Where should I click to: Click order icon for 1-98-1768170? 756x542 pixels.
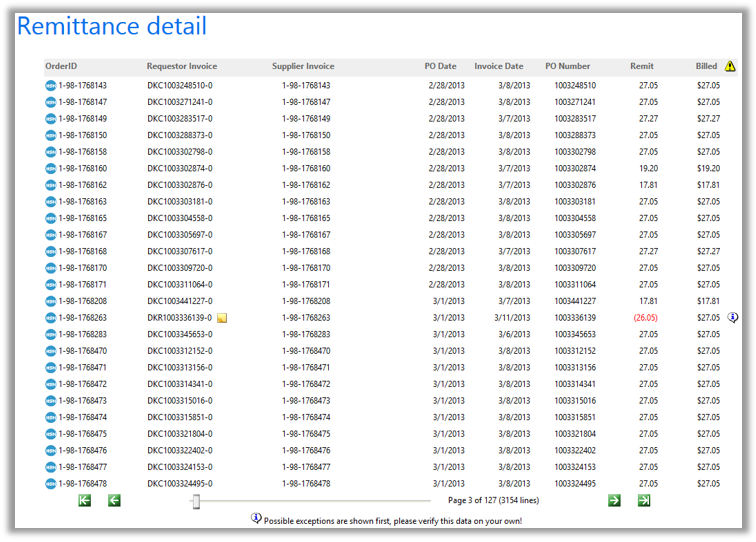pyautogui.click(x=51, y=268)
